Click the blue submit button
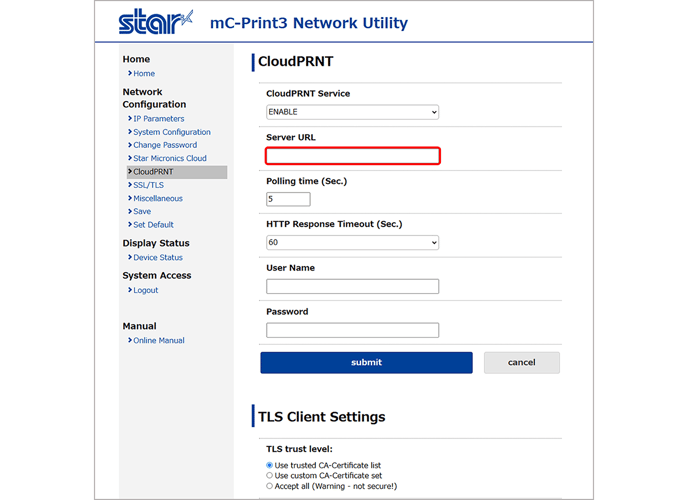The width and height of the screenshot is (688, 500). 366,363
